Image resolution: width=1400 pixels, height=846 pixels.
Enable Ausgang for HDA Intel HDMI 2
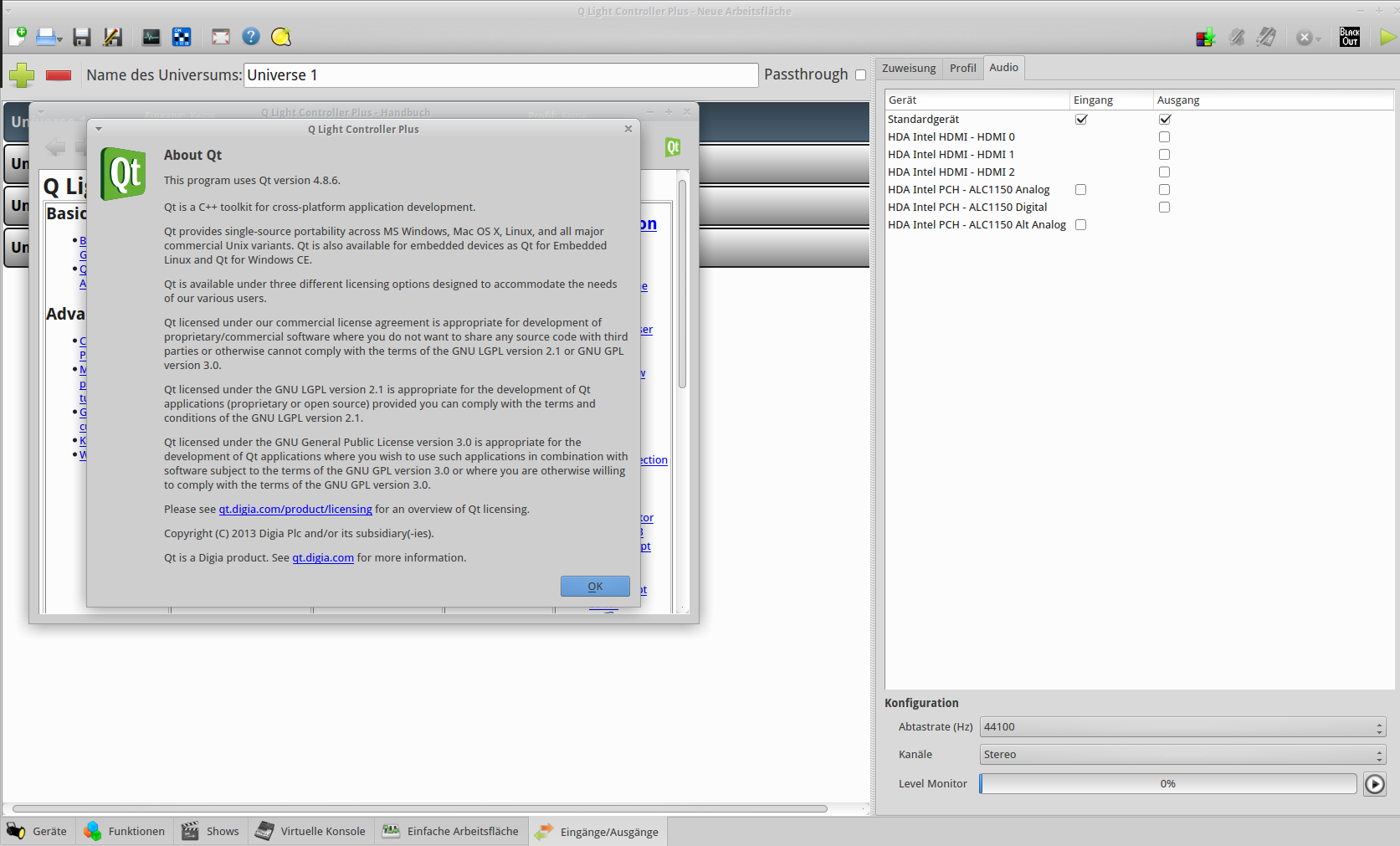pyautogui.click(x=1165, y=172)
